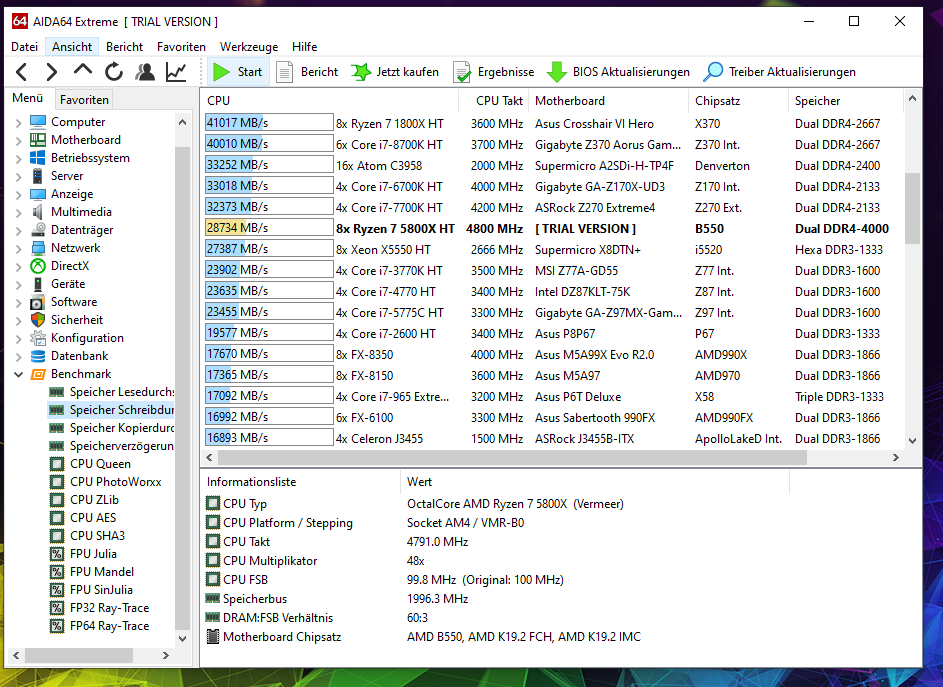The height and width of the screenshot is (687, 943).
Task: Open the user/results manager icon in toolbar
Action: 144,72
